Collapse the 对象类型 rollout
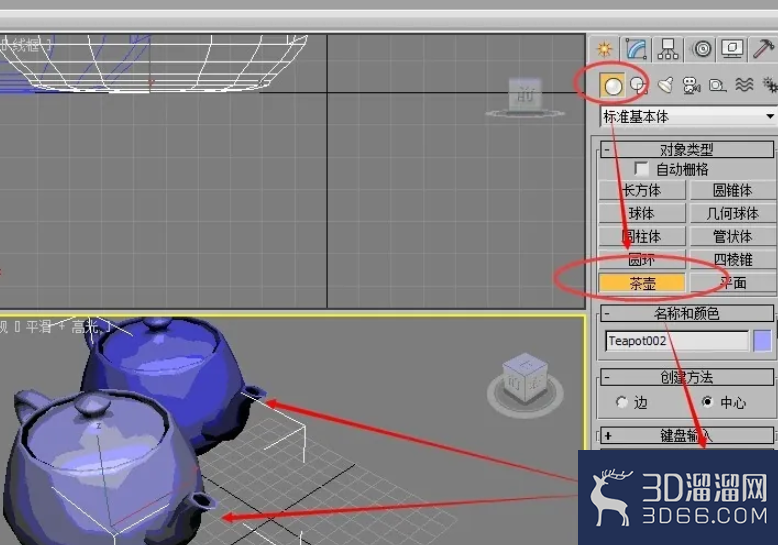Viewport: 778px width, 545px height. pos(687,149)
